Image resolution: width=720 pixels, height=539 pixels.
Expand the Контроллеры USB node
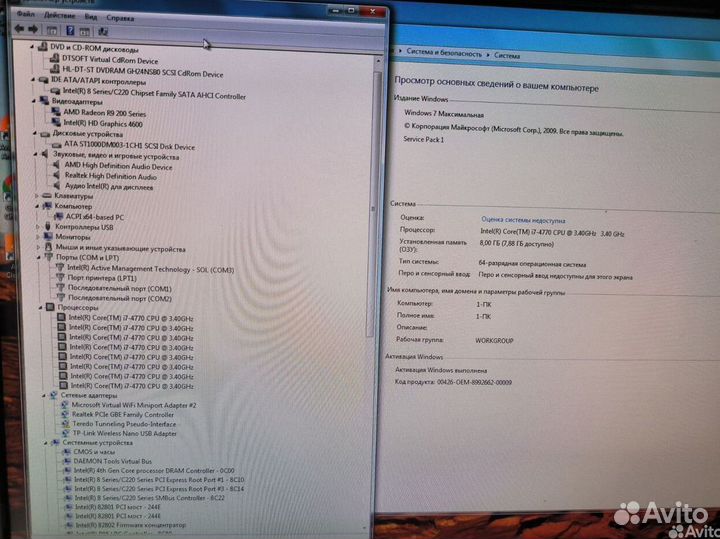coord(38,227)
